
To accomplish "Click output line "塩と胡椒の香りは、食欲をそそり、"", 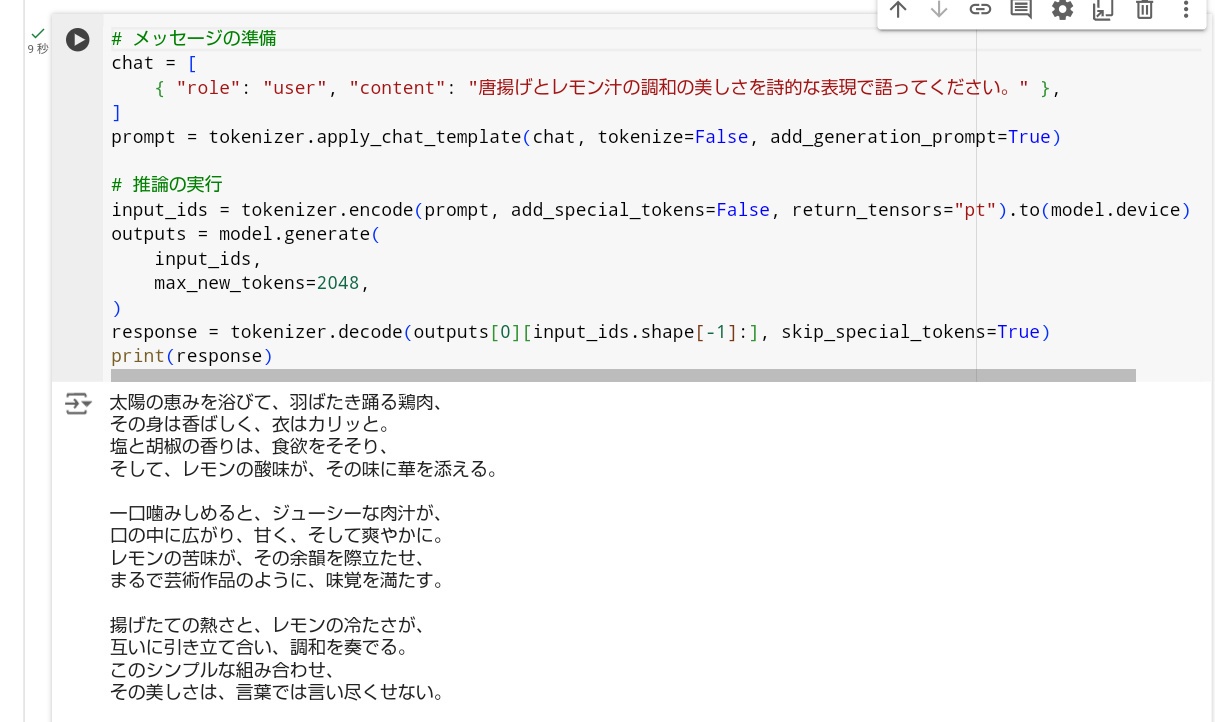I will pyautogui.click(x=249, y=447).
